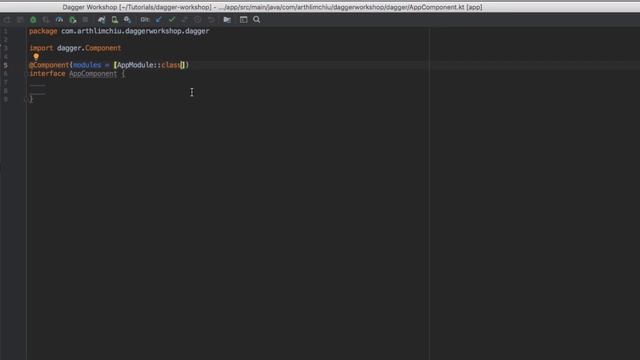Click the closing brace on last line

[31, 99]
